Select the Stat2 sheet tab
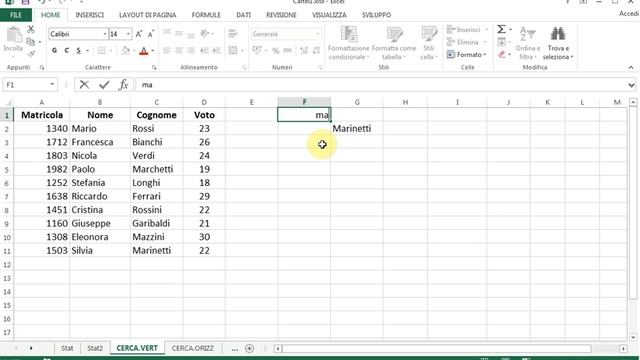Viewport: 640px width, 360px height. click(x=95, y=348)
